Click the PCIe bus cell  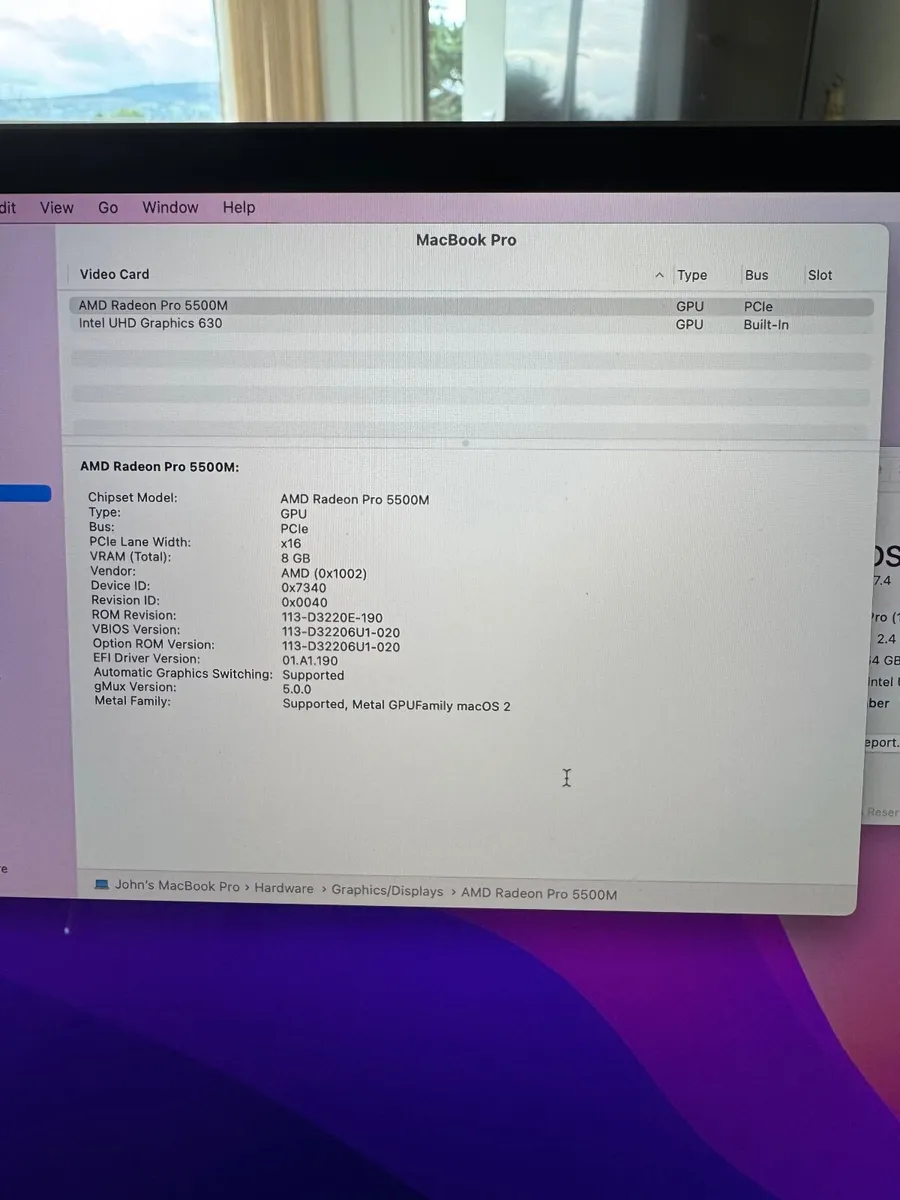point(758,307)
